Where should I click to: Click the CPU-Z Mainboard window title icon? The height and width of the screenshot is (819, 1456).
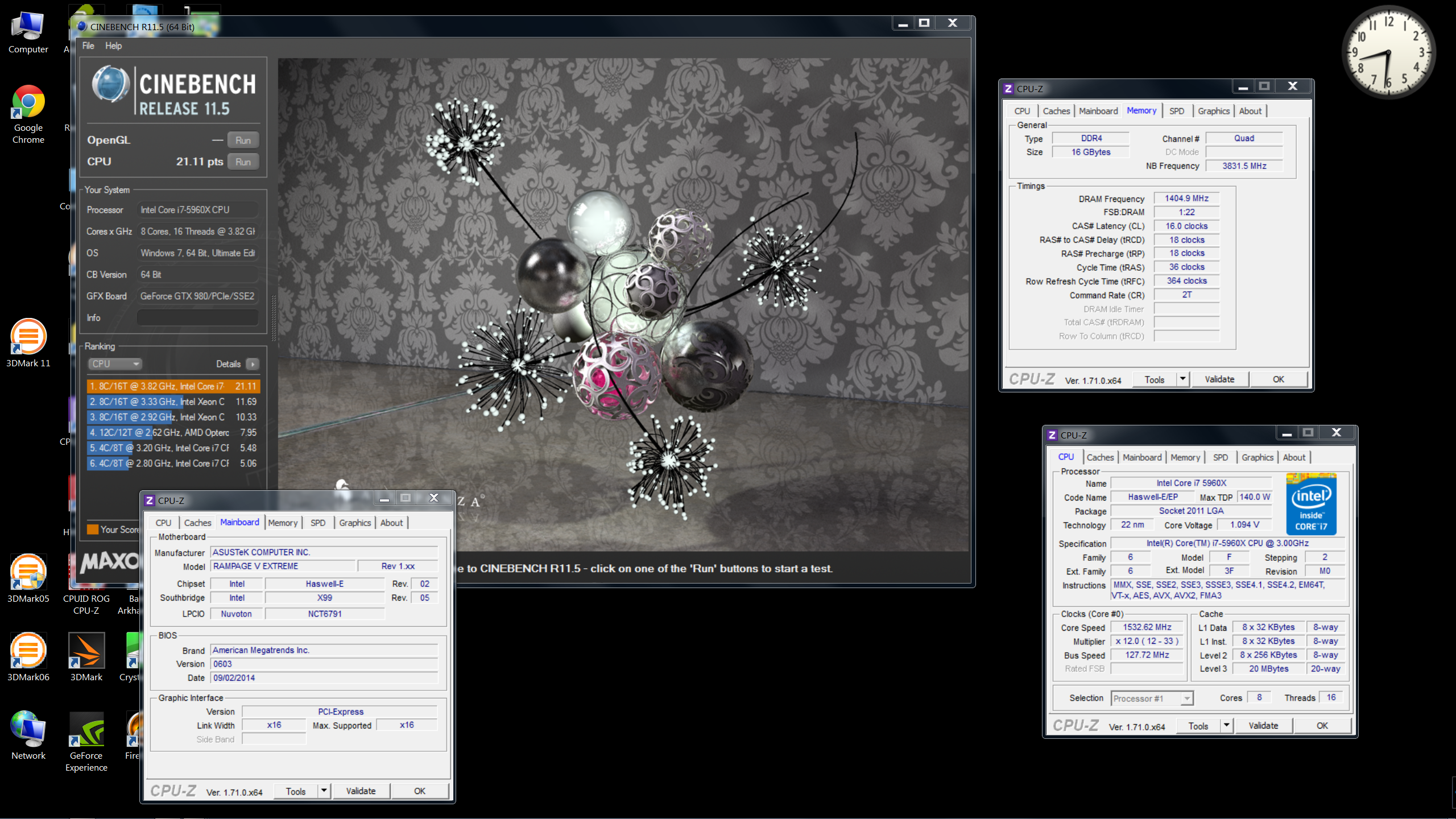point(150,500)
